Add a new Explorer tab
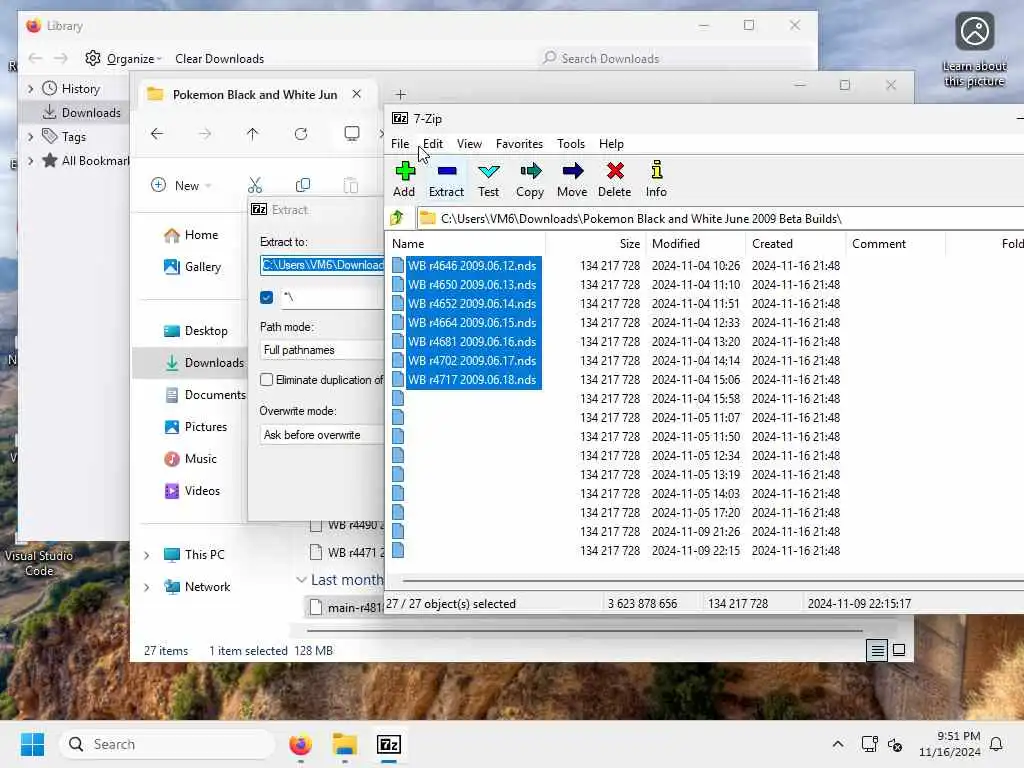Screen dimensions: 1024x768 [400, 95]
